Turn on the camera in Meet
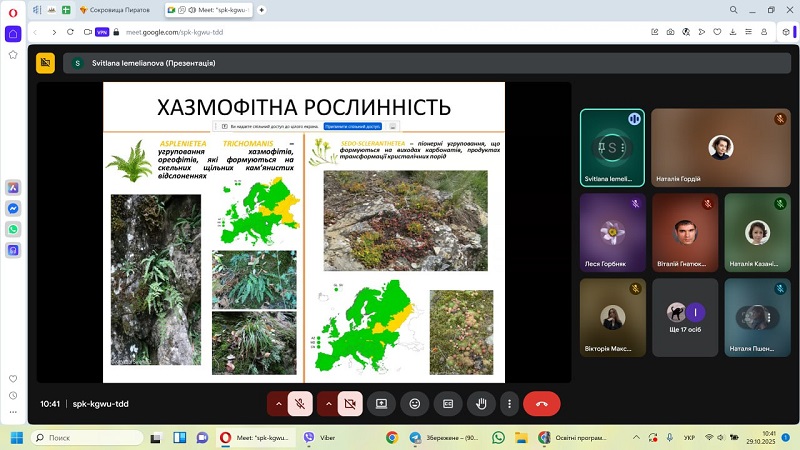 (350, 404)
